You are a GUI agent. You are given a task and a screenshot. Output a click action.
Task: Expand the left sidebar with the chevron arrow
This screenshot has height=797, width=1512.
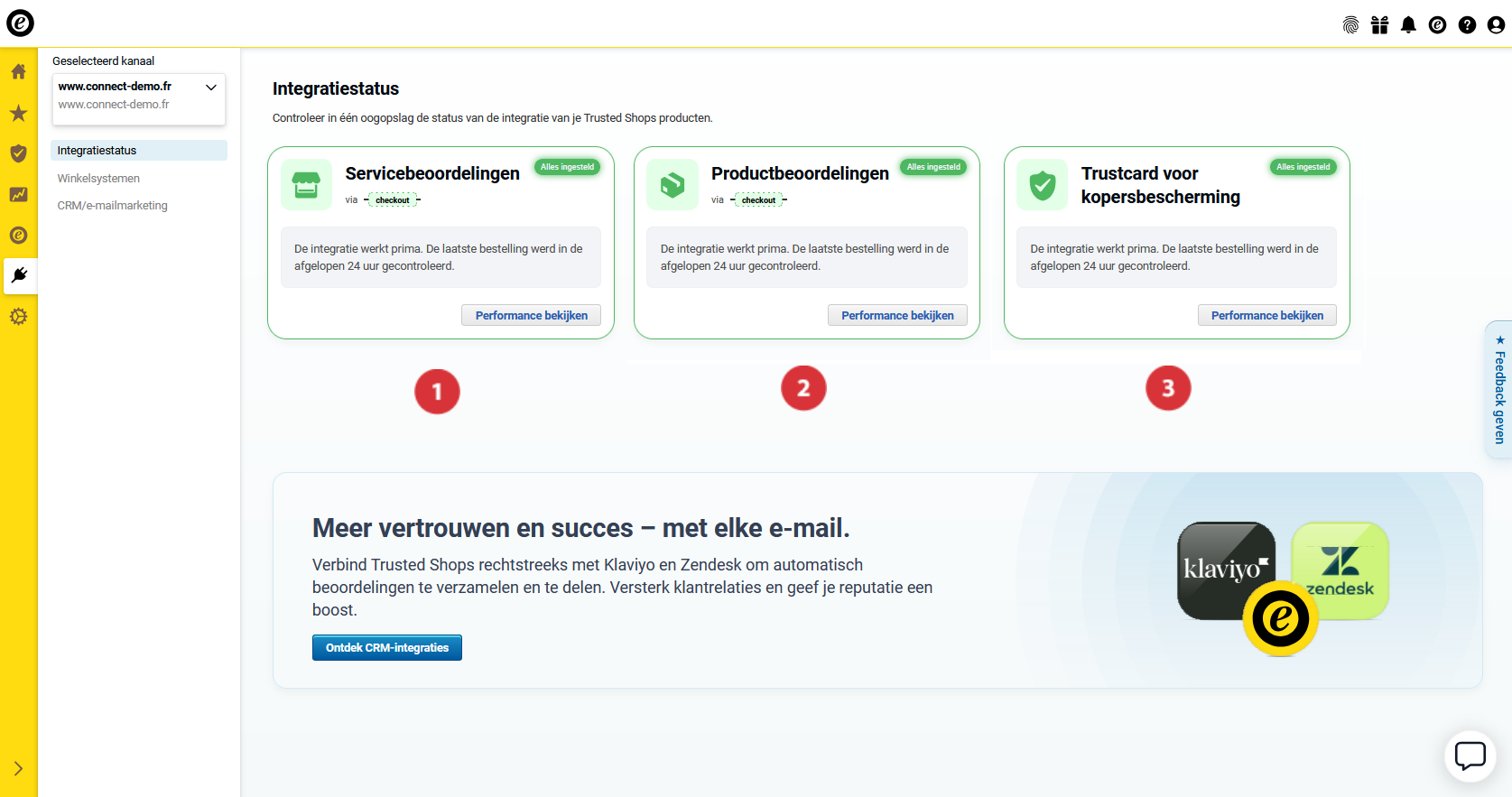pos(18,769)
